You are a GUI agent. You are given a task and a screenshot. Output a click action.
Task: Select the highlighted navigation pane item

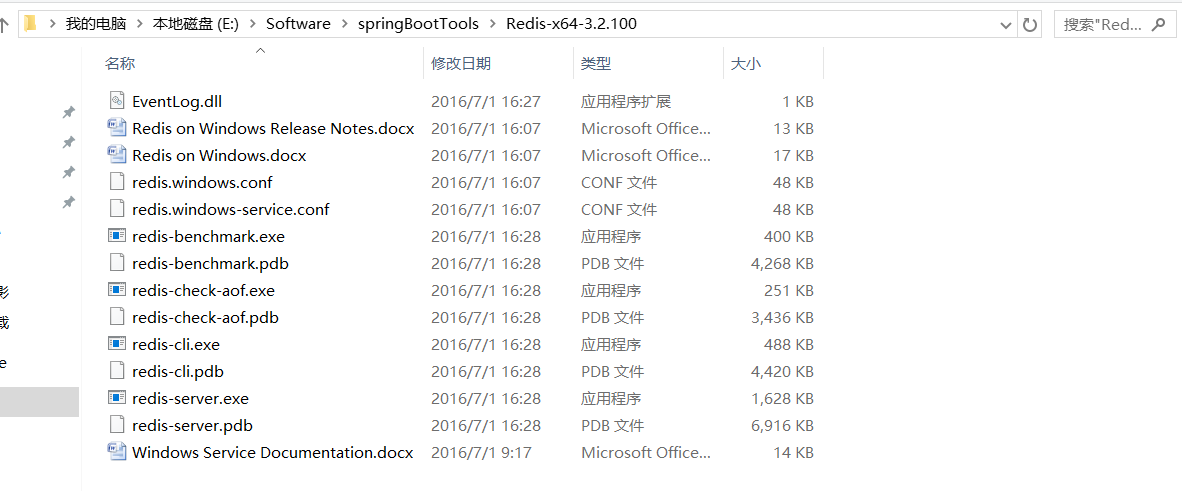tap(39, 402)
